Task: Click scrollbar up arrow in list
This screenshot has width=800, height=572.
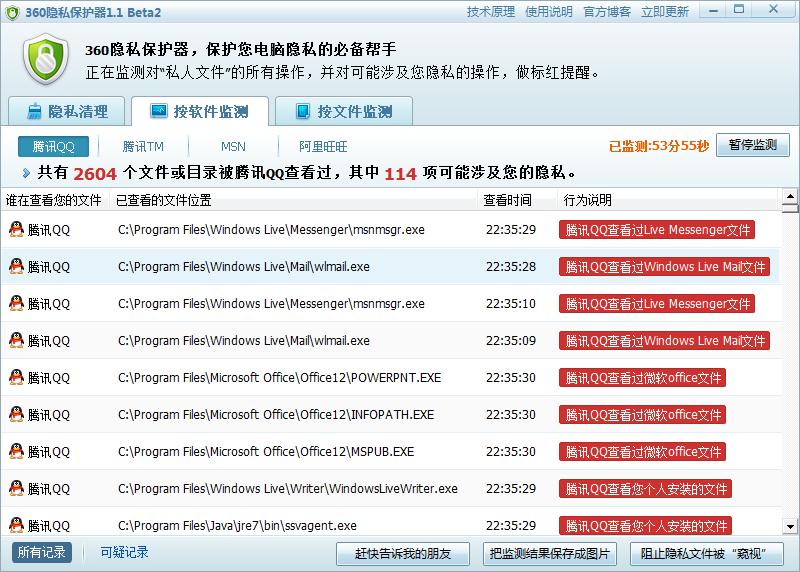Action: click(790, 196)
